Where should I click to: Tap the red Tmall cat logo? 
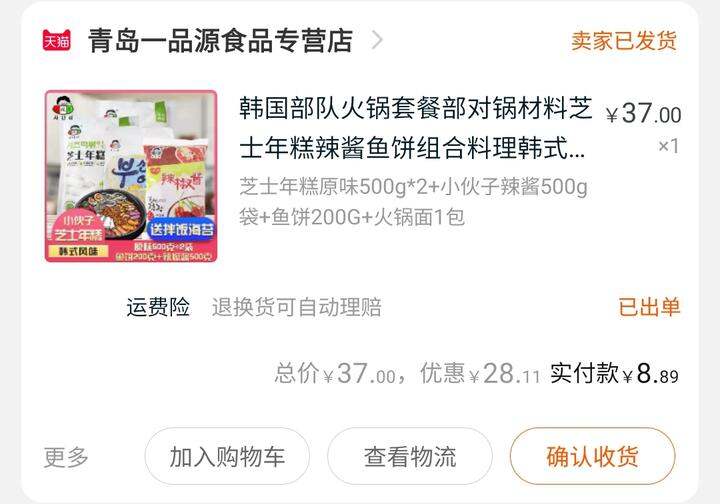tap(57, 40)
